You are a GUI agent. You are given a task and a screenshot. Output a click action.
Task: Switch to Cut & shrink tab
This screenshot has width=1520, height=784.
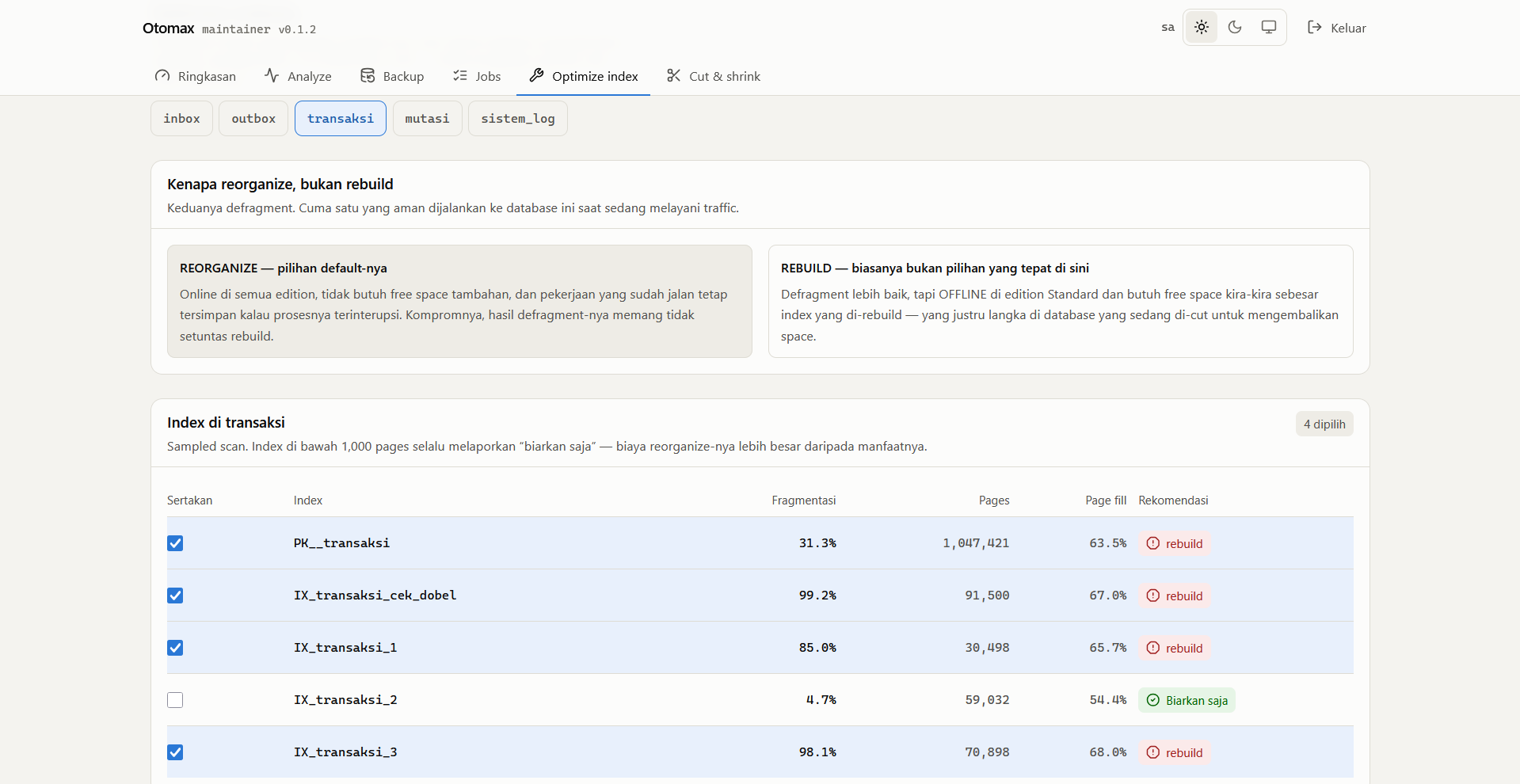pyautogui.click(x=714, y=76)
